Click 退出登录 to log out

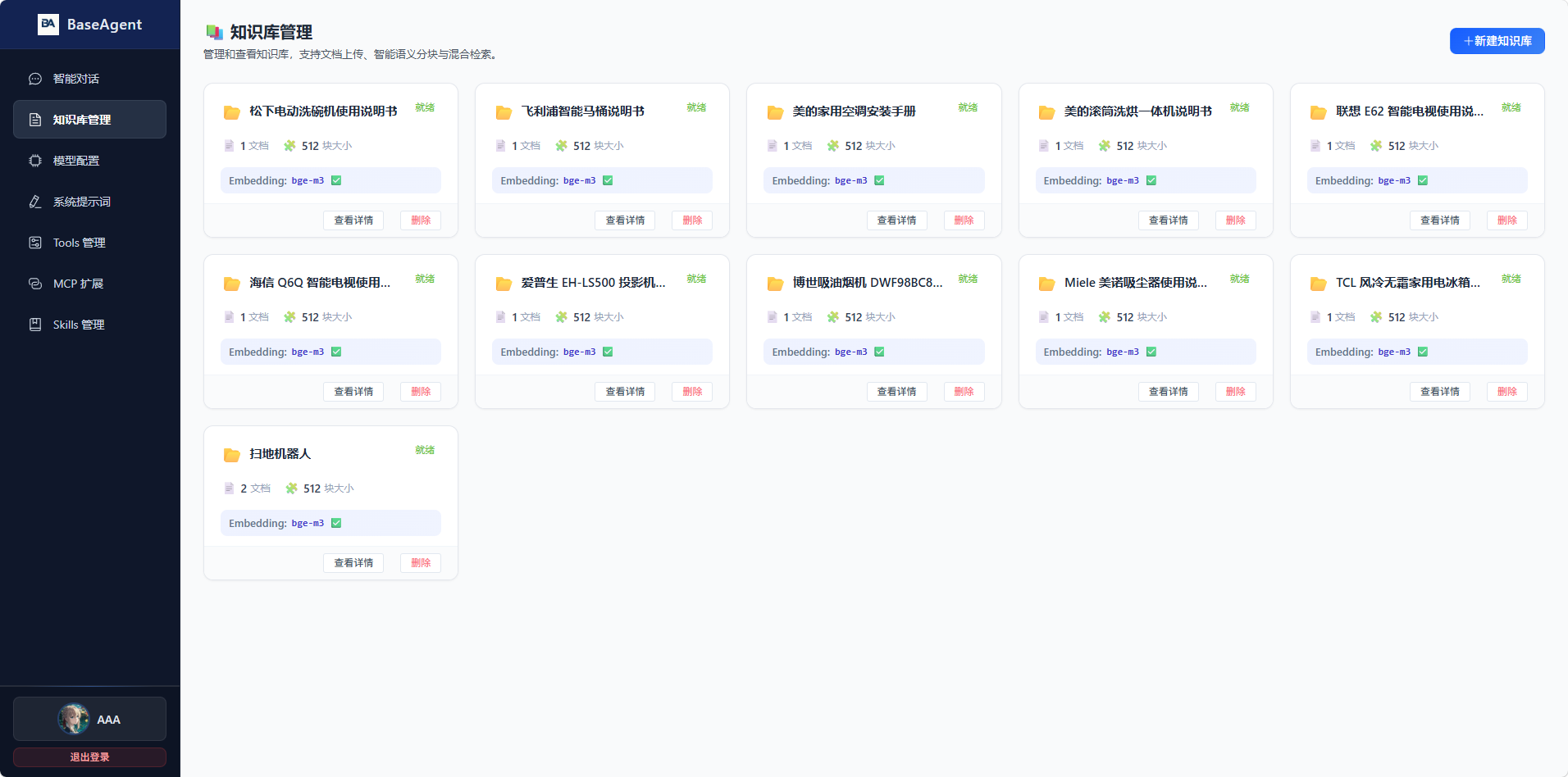point(89,757)
